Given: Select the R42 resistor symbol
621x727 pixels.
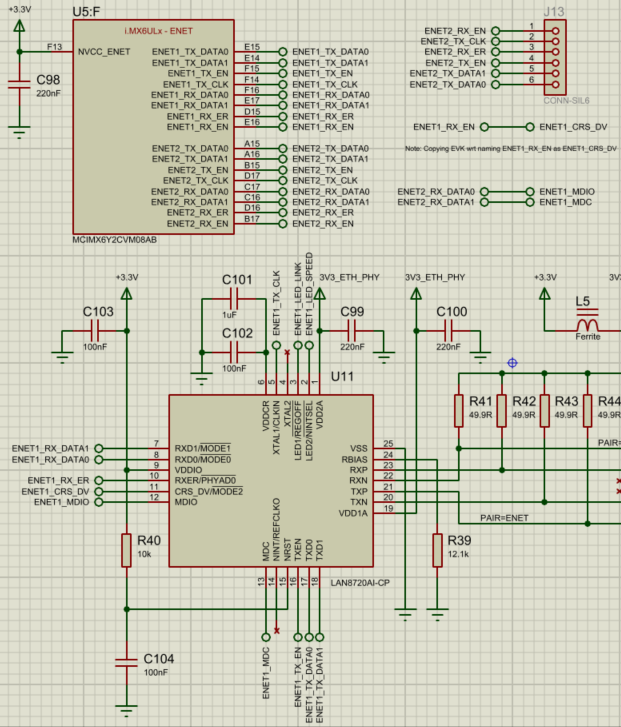Looking at the screenshot, I should (502, 411).
